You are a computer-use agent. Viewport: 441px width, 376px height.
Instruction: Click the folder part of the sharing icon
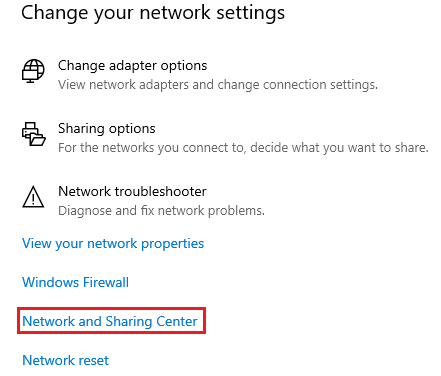[x=37, y=139]
